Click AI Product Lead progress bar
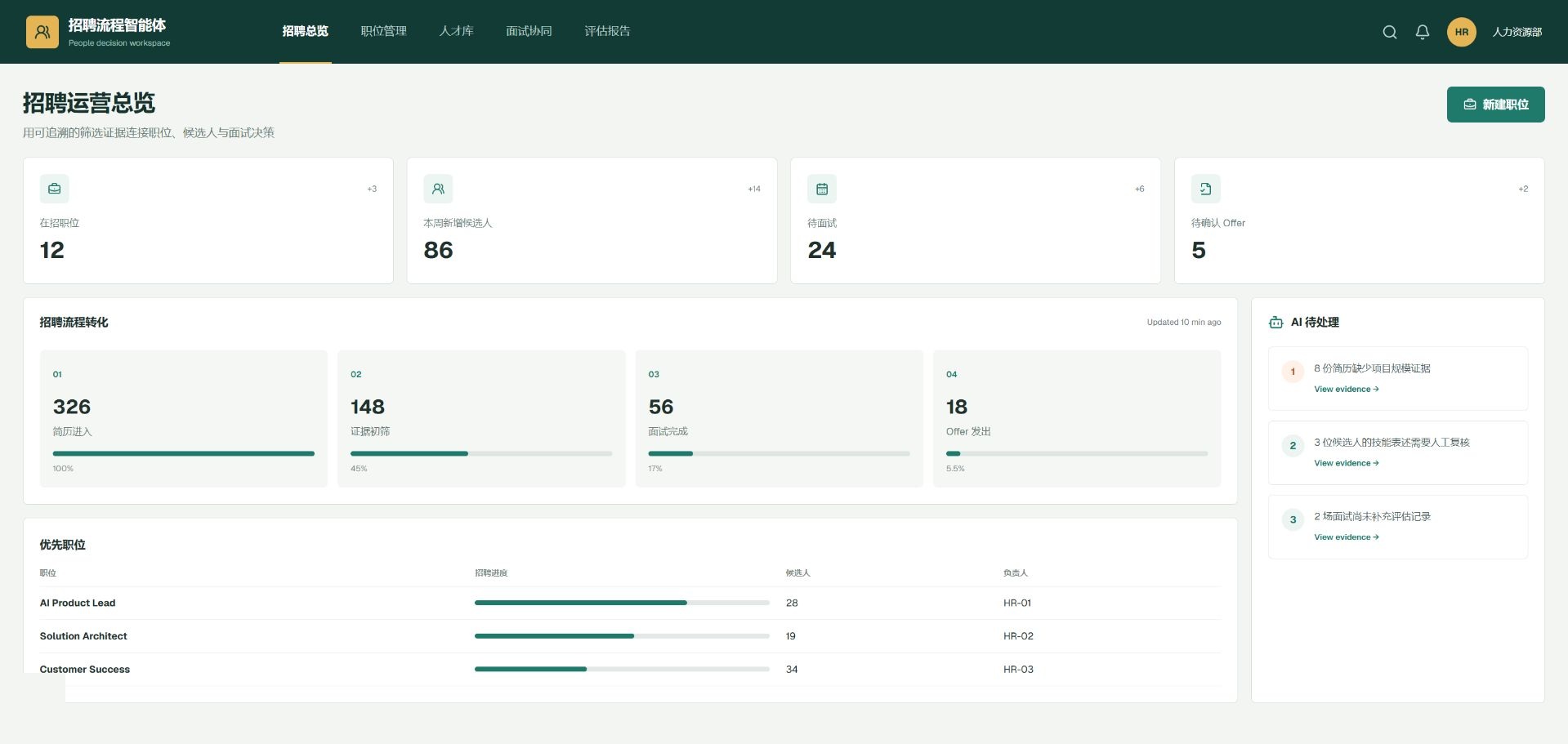 pos(622,603)
